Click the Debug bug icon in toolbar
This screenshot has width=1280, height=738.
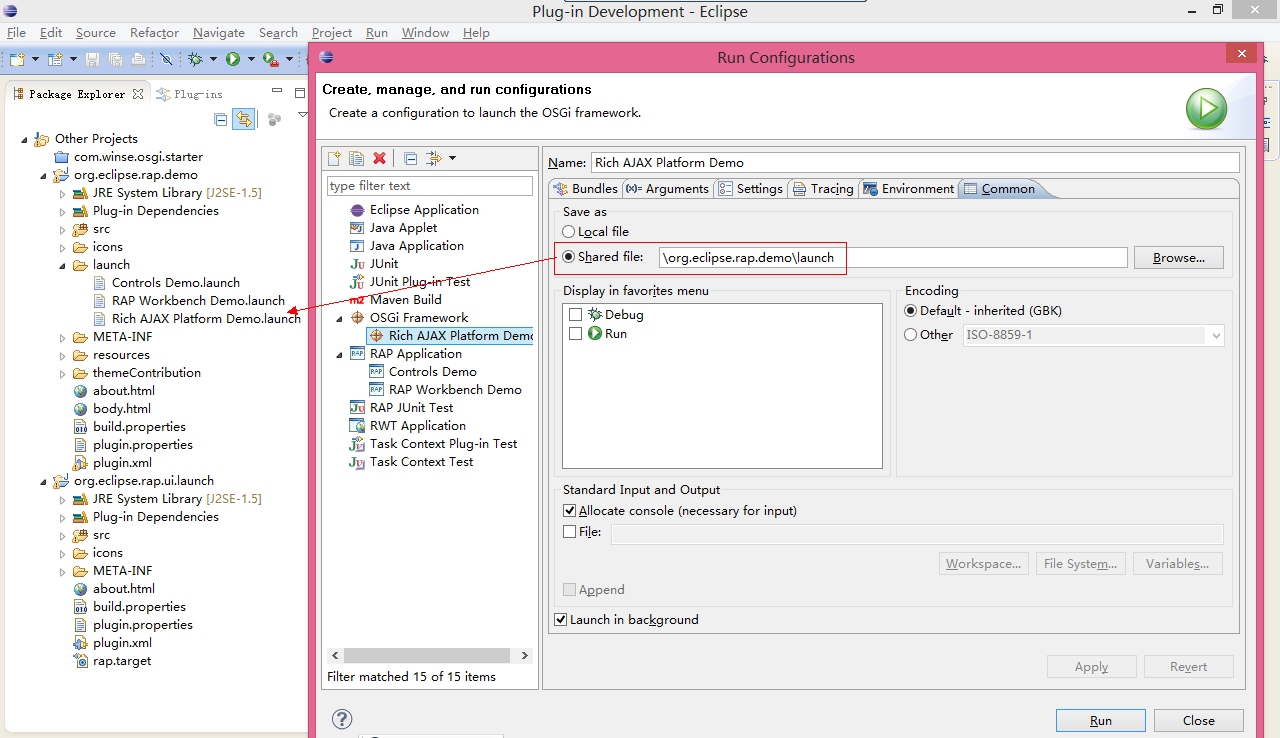tap(196, 60)
